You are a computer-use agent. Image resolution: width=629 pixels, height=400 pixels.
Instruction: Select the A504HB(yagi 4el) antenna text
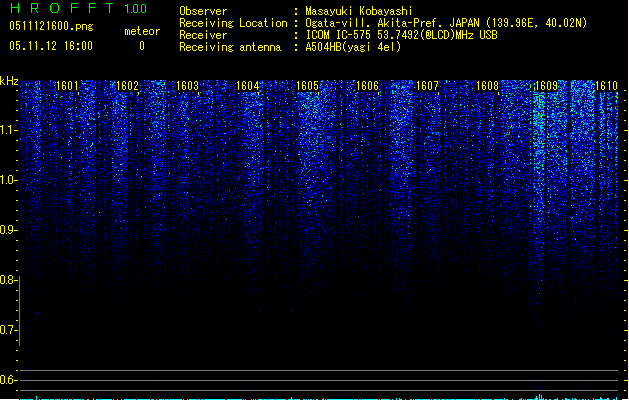point(353,47)
